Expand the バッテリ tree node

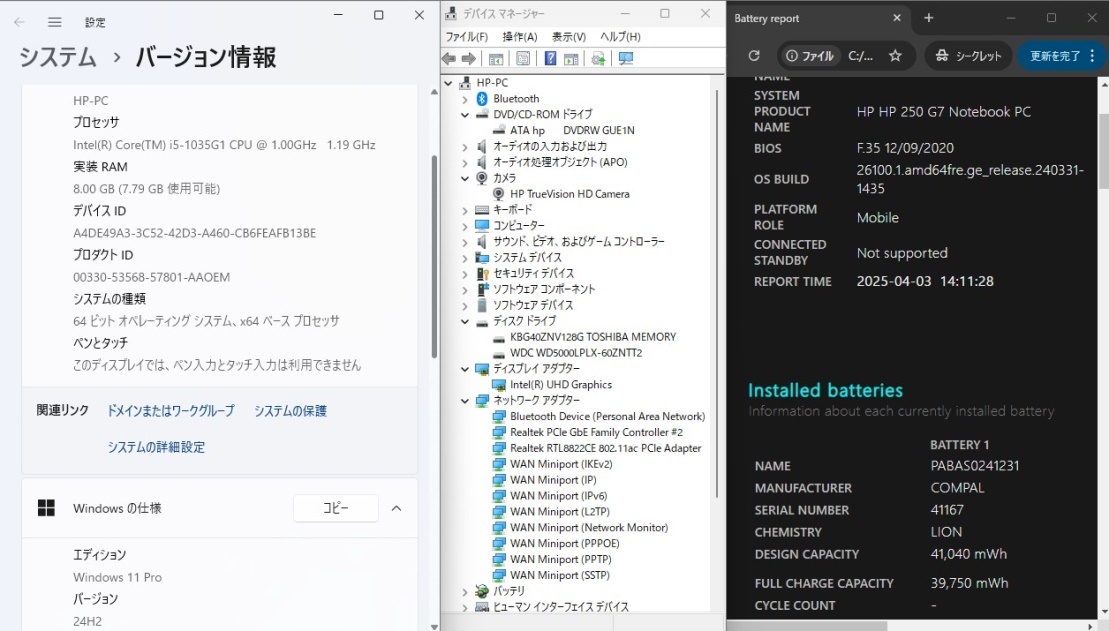pos(465,591)
